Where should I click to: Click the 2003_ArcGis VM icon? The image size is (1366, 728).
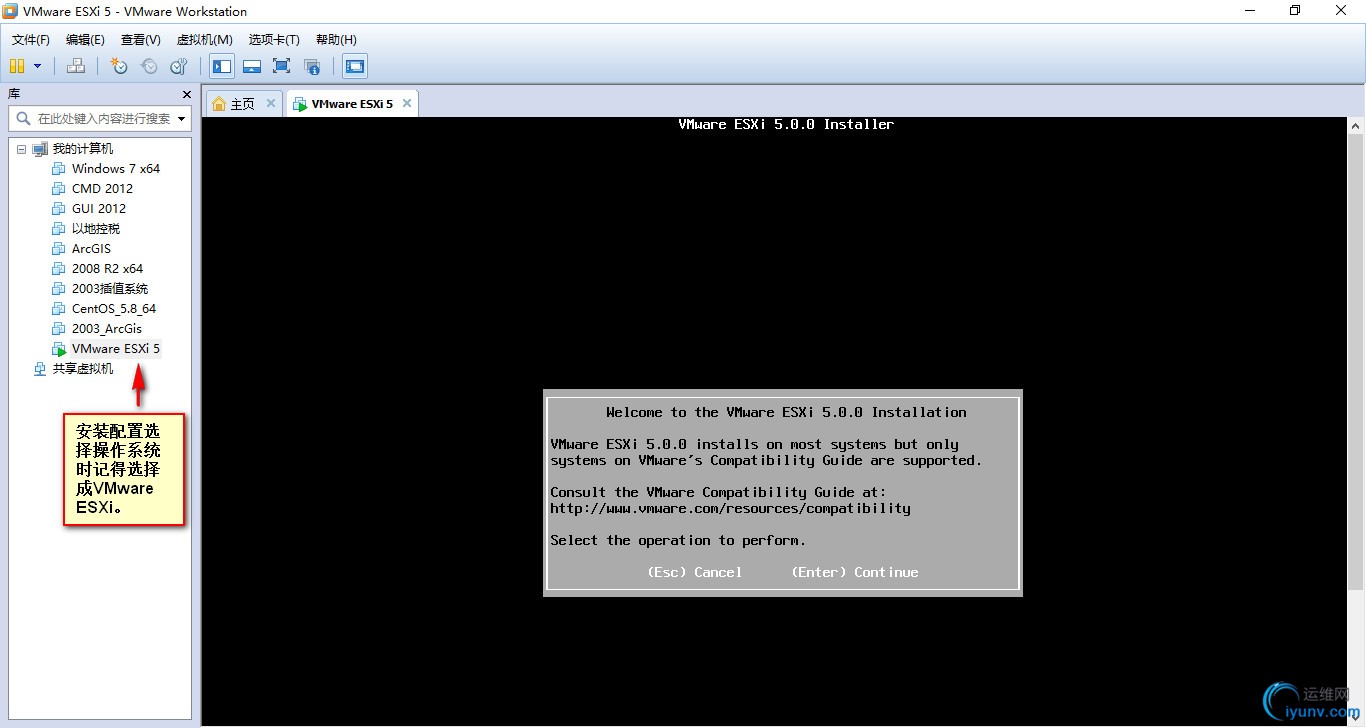(x=59, y=329)
